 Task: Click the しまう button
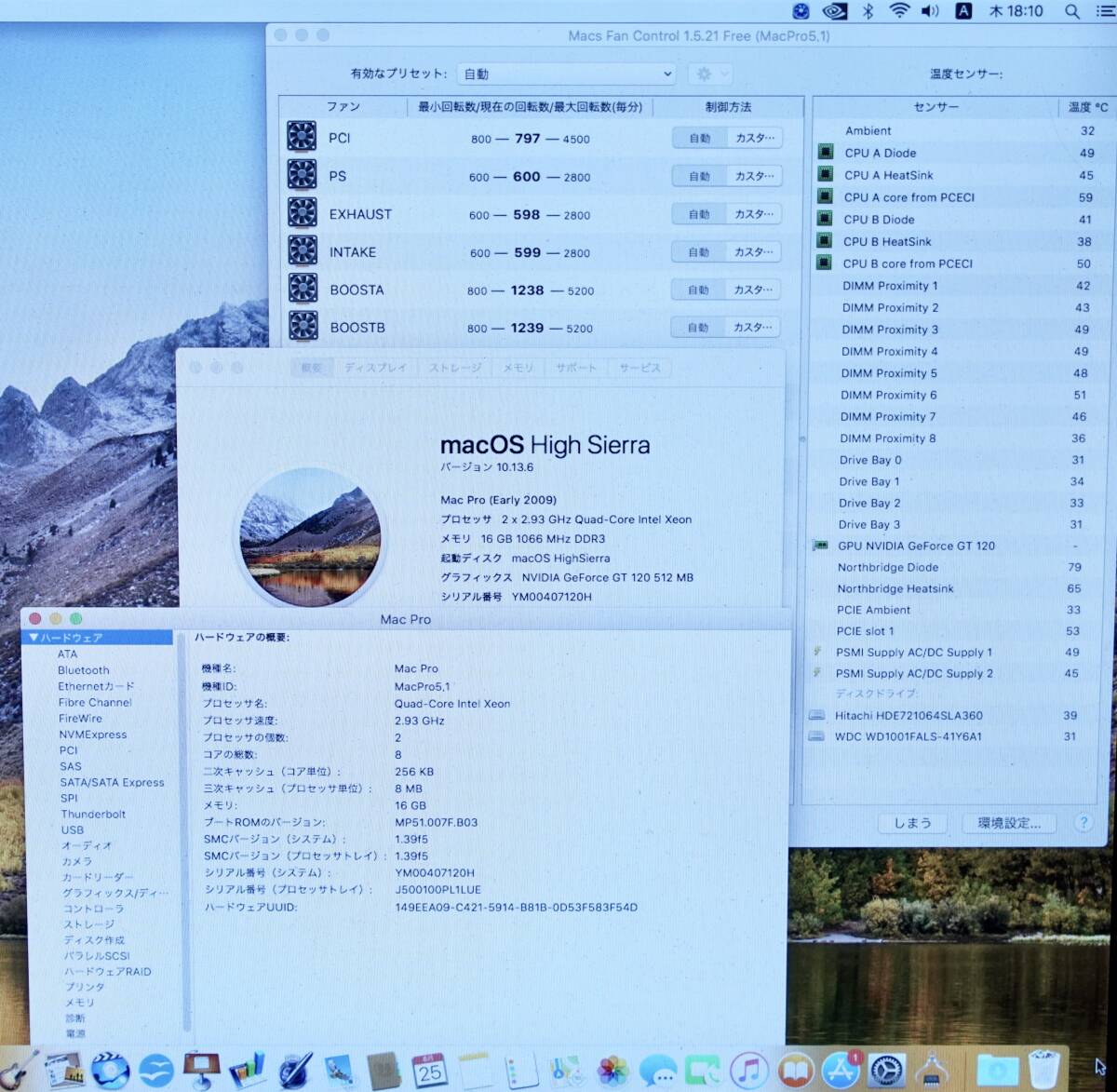pos(912,823)
